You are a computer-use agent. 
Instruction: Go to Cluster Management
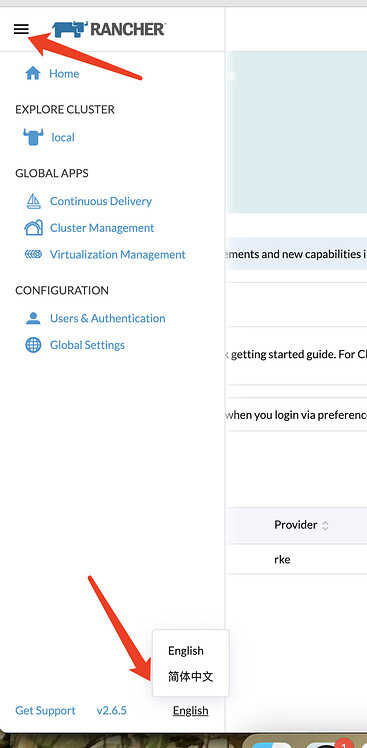102,228
